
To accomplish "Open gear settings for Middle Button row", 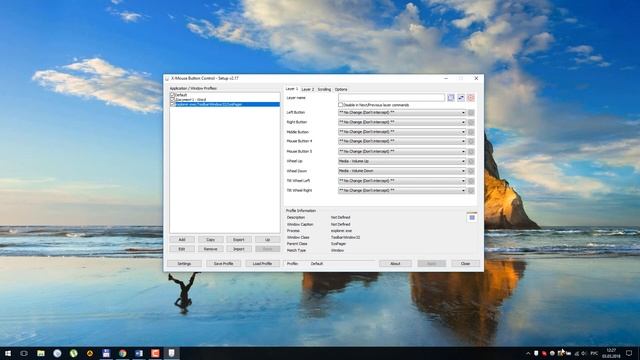I will pos(471,132).
